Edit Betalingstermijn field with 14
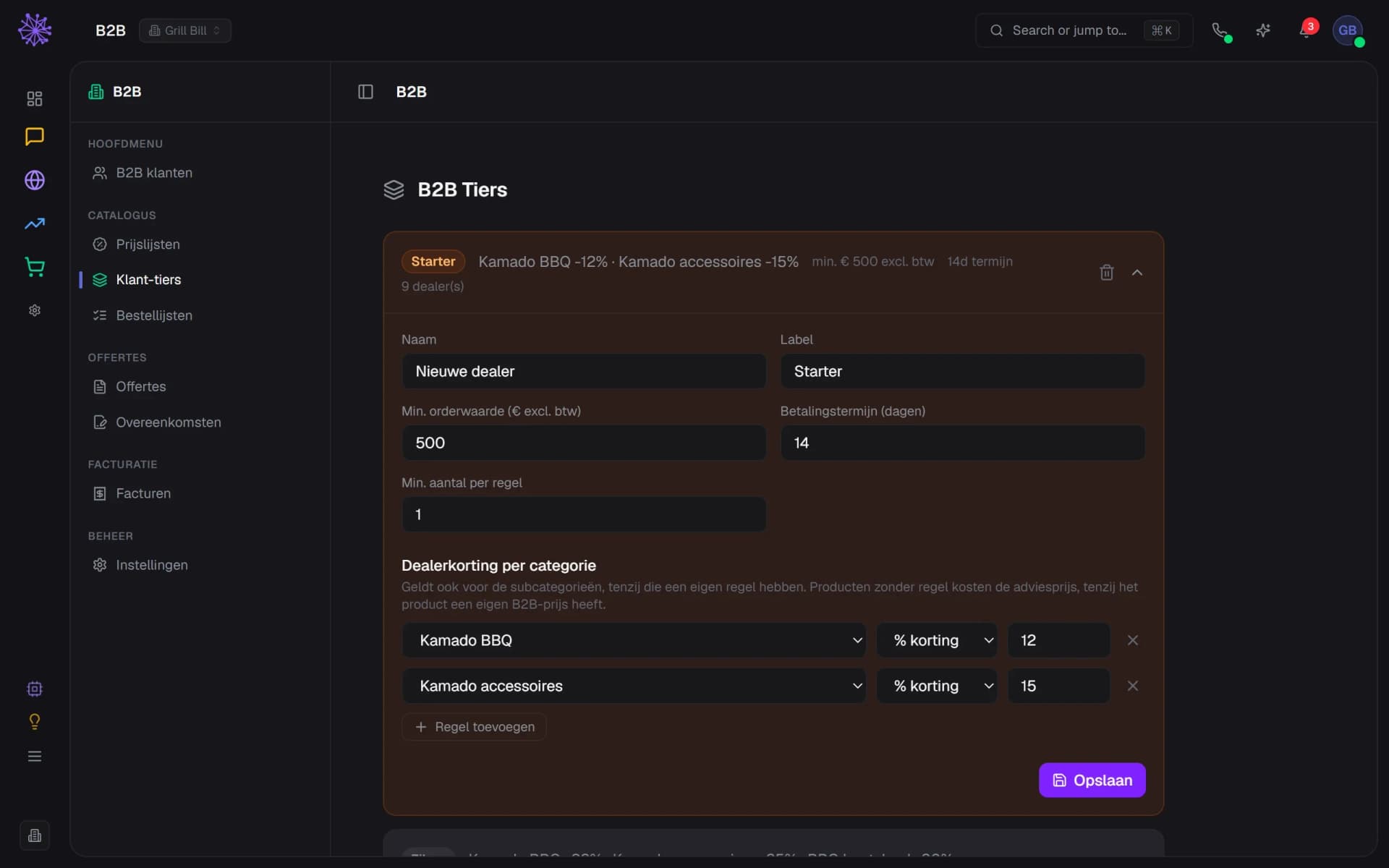This screenshot has height=868, width=1389. click(962, 443)
